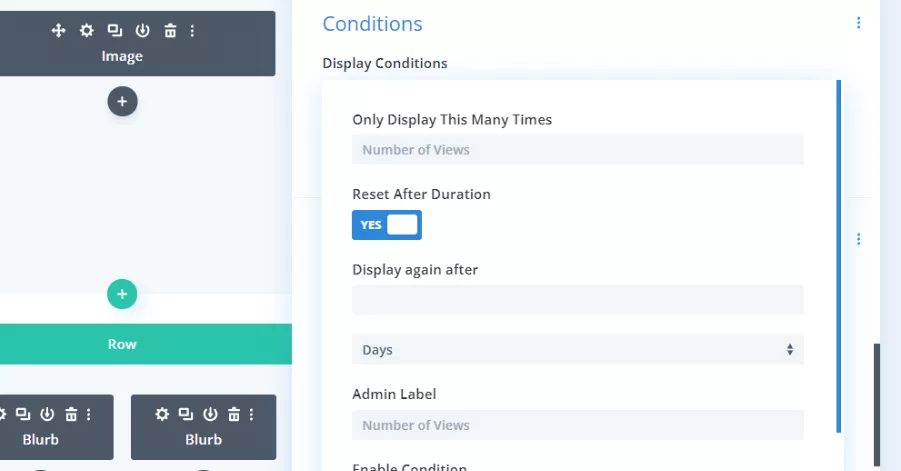Open Conditions section options menu
The width and height of the screenshot is (901, 471).
pos(858,23)
